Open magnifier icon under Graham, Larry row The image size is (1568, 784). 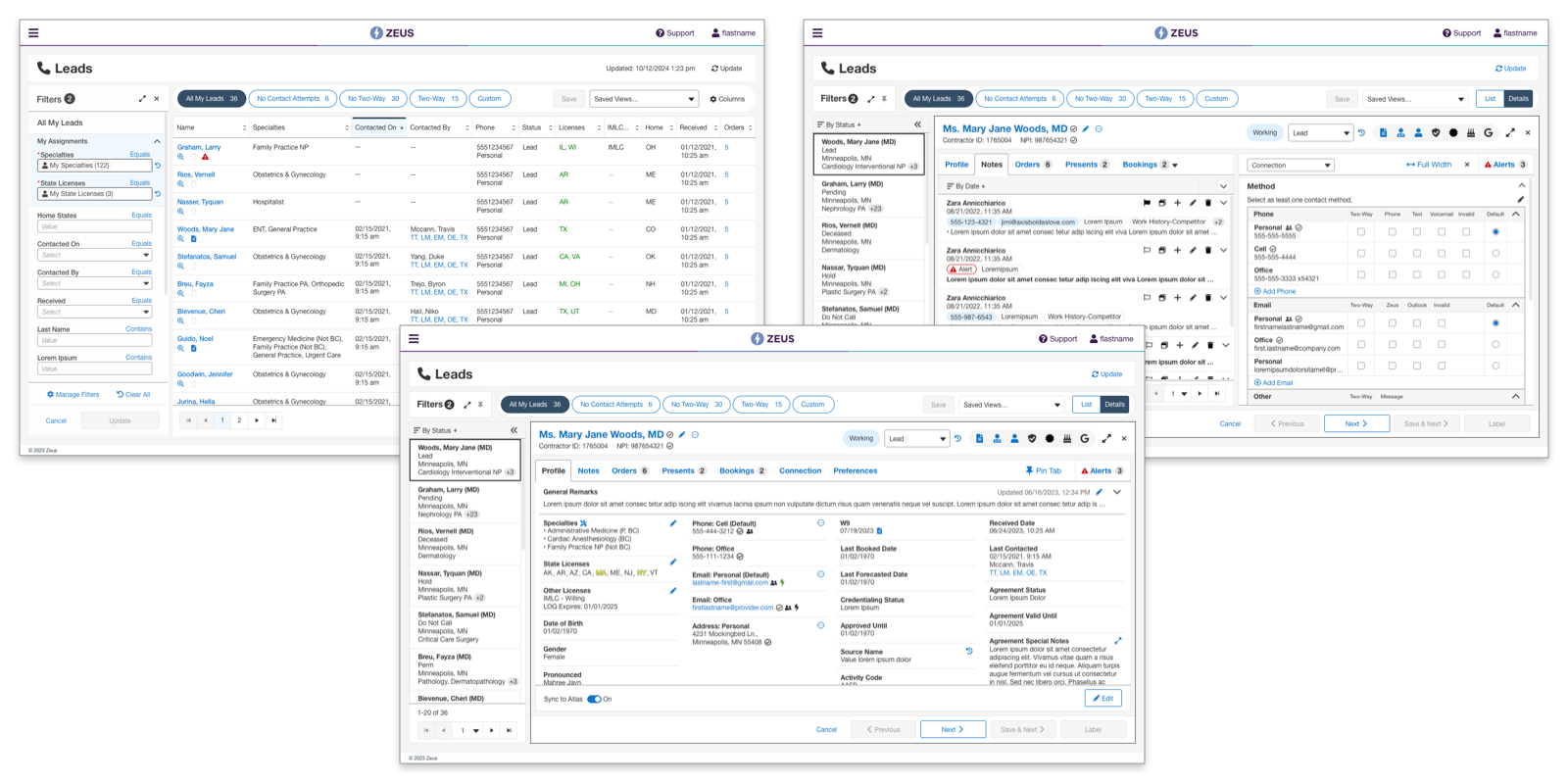[180, 157]
